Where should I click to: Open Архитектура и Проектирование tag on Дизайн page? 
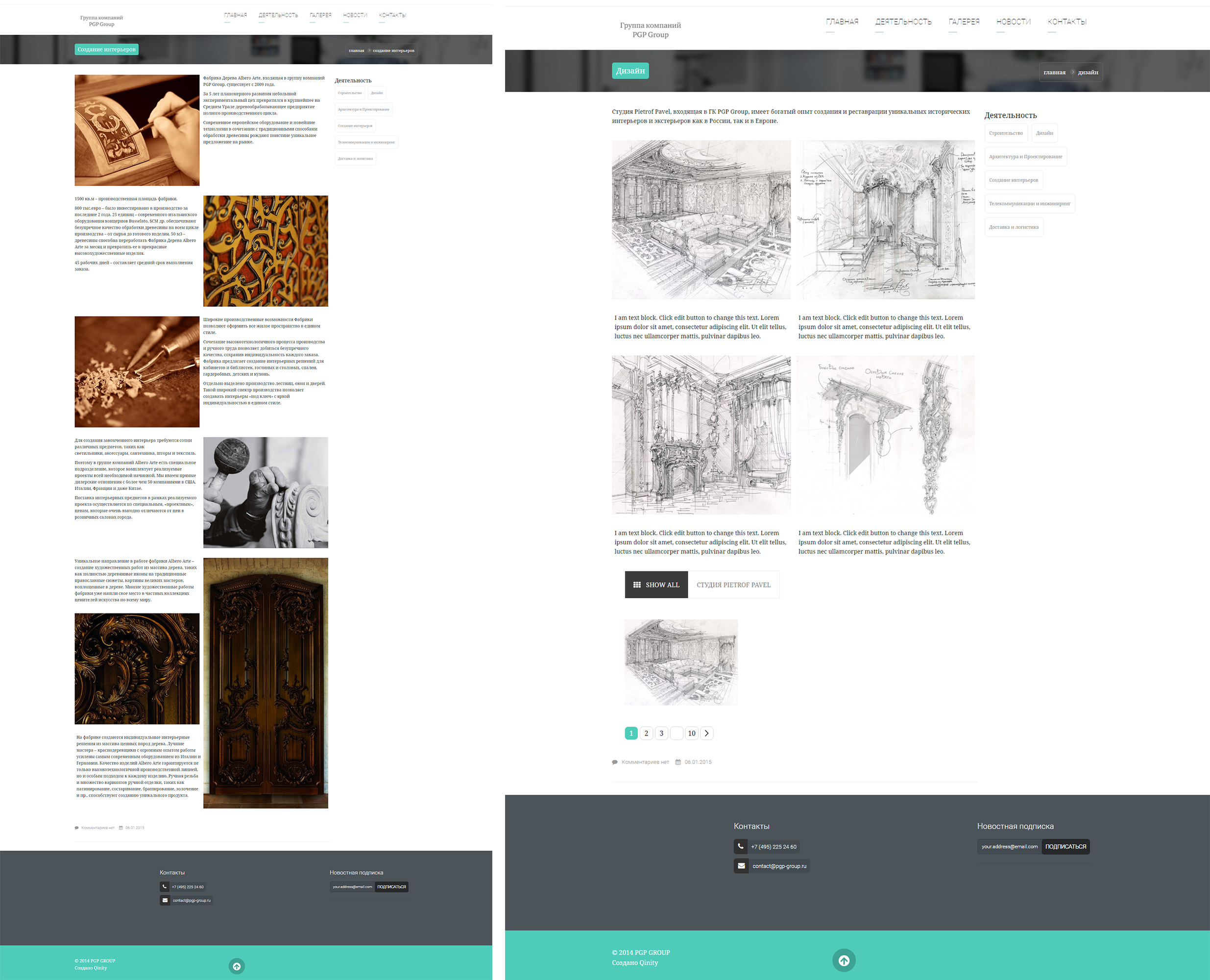1025,156
